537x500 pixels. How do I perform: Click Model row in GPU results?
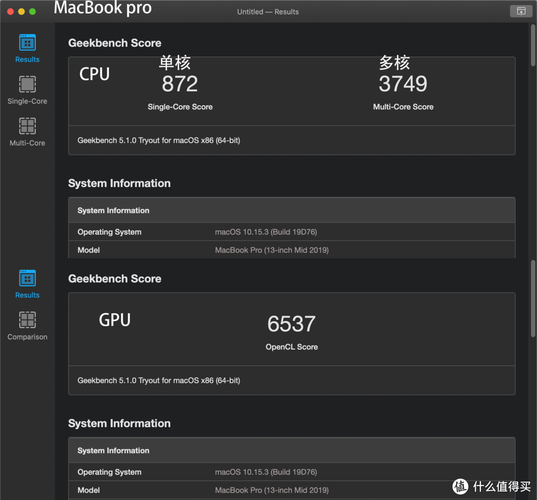[292, 490]
